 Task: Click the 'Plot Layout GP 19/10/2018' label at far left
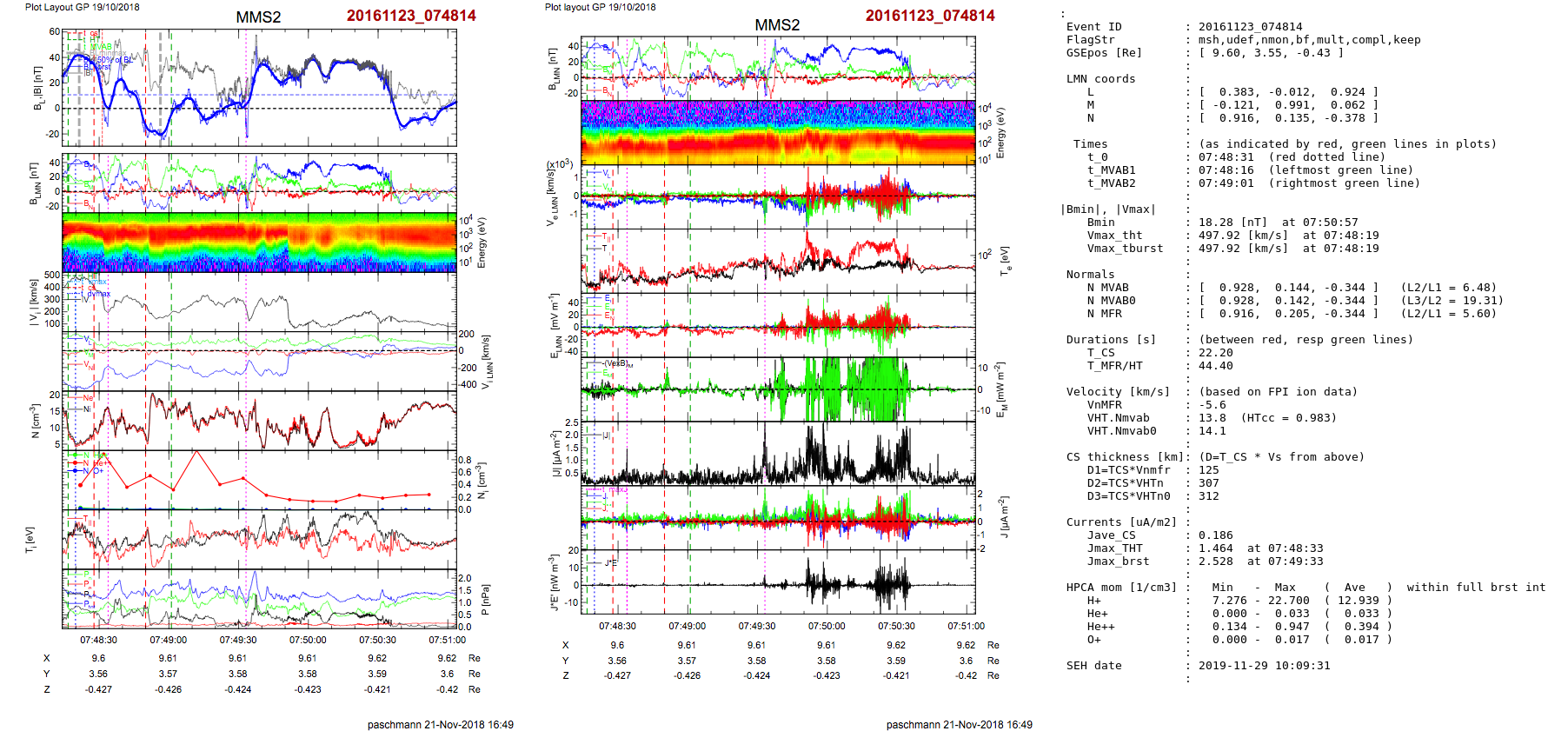(82, 7)
